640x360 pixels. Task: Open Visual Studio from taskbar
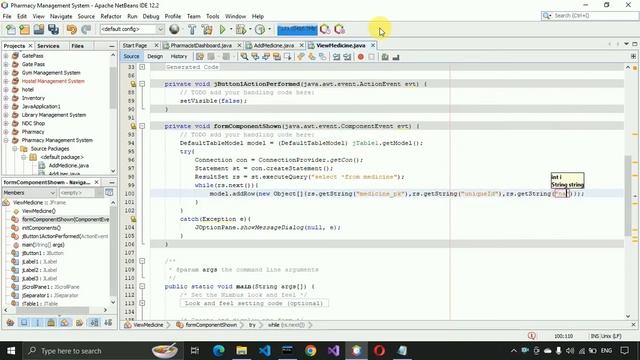(x=333, y=351)
